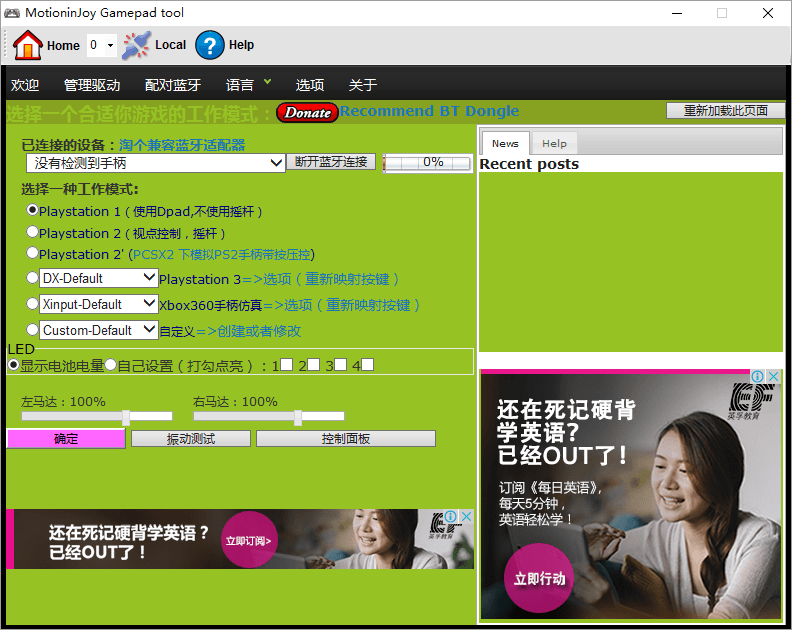Switch to the News tab
792x630 pixels.
pos(505,143)
